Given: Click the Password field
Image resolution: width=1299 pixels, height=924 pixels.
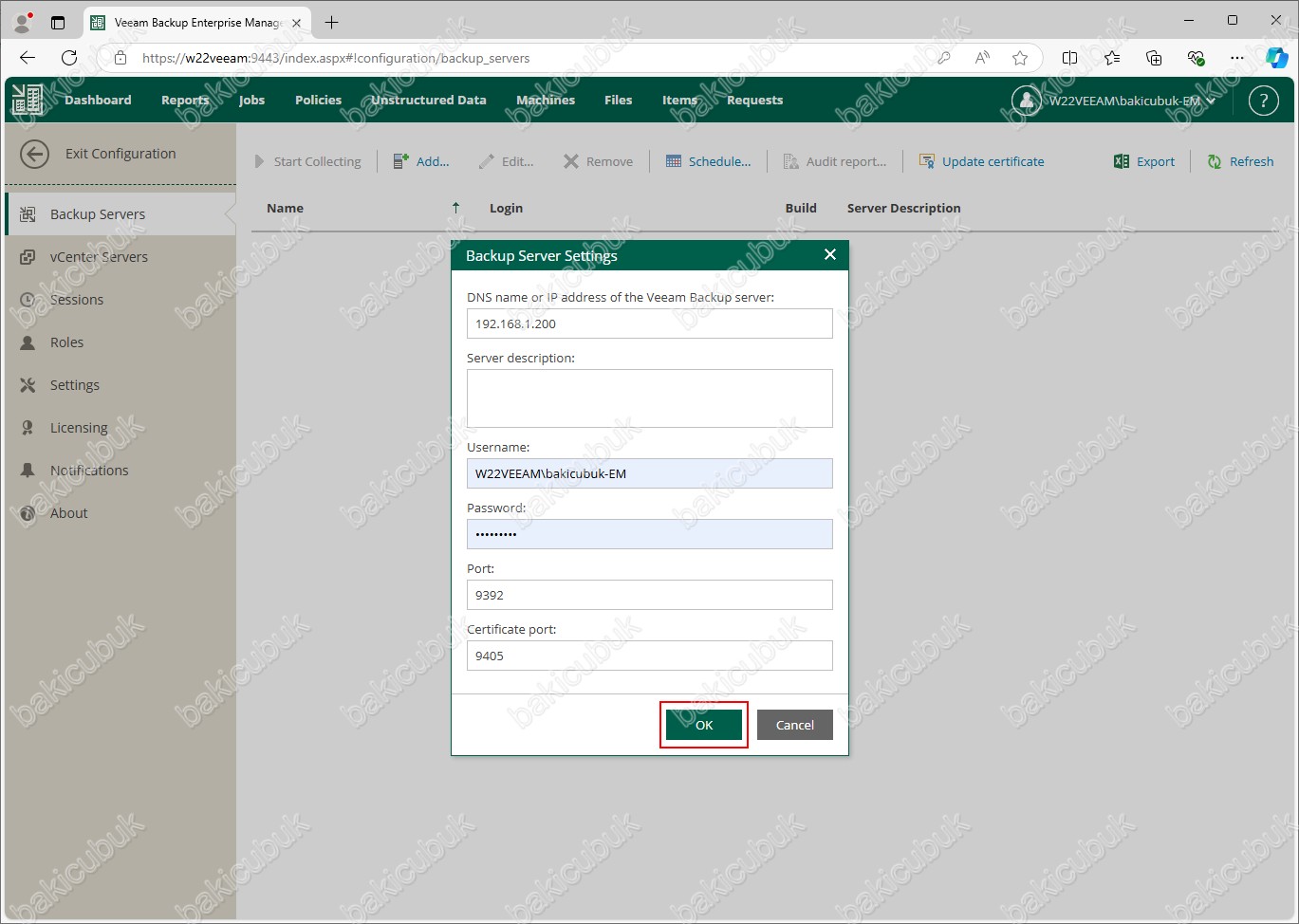Looking at the screenshot, I should [650, 534].
